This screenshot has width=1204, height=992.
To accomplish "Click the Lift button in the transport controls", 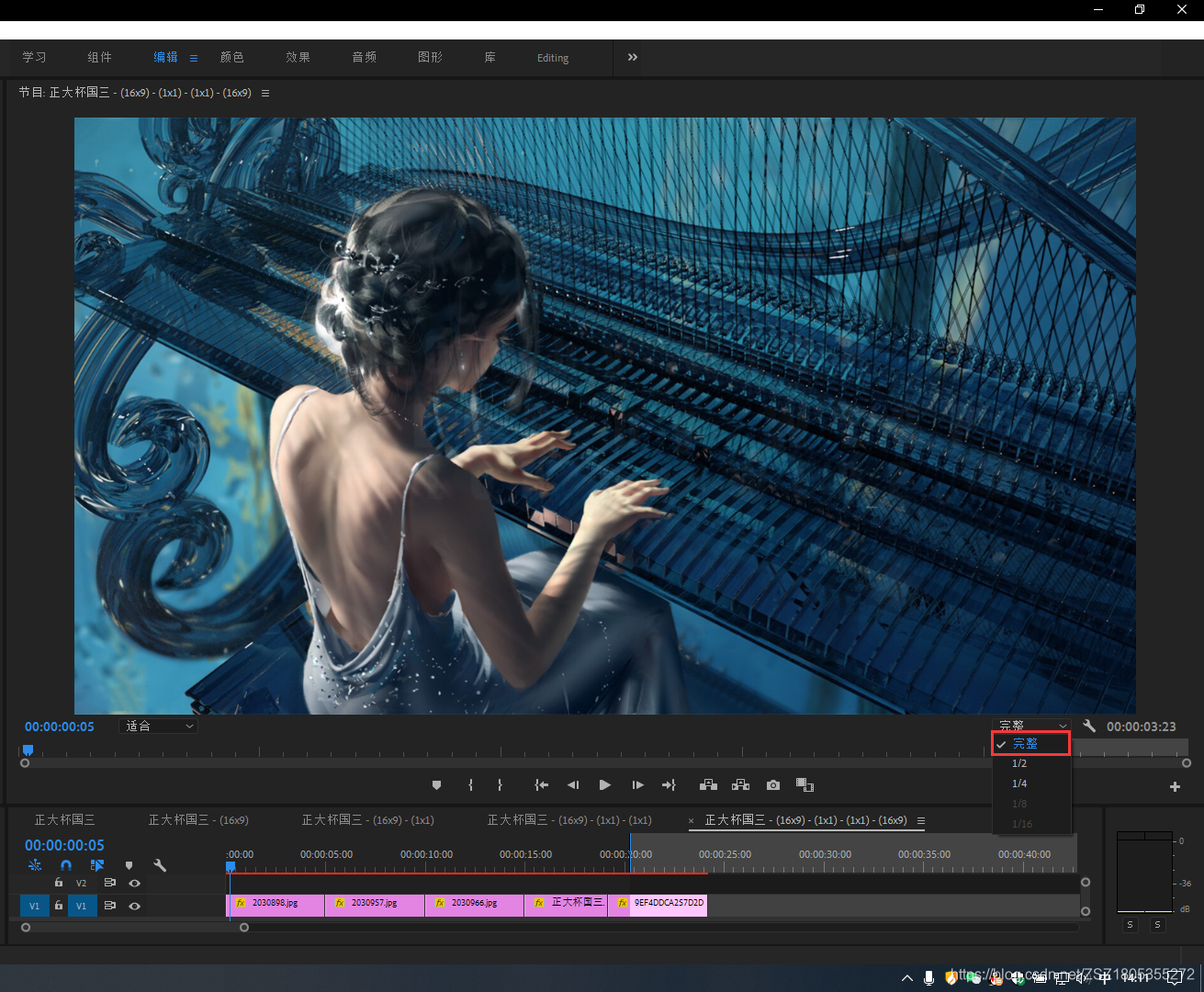I will [x=708, y=785].
